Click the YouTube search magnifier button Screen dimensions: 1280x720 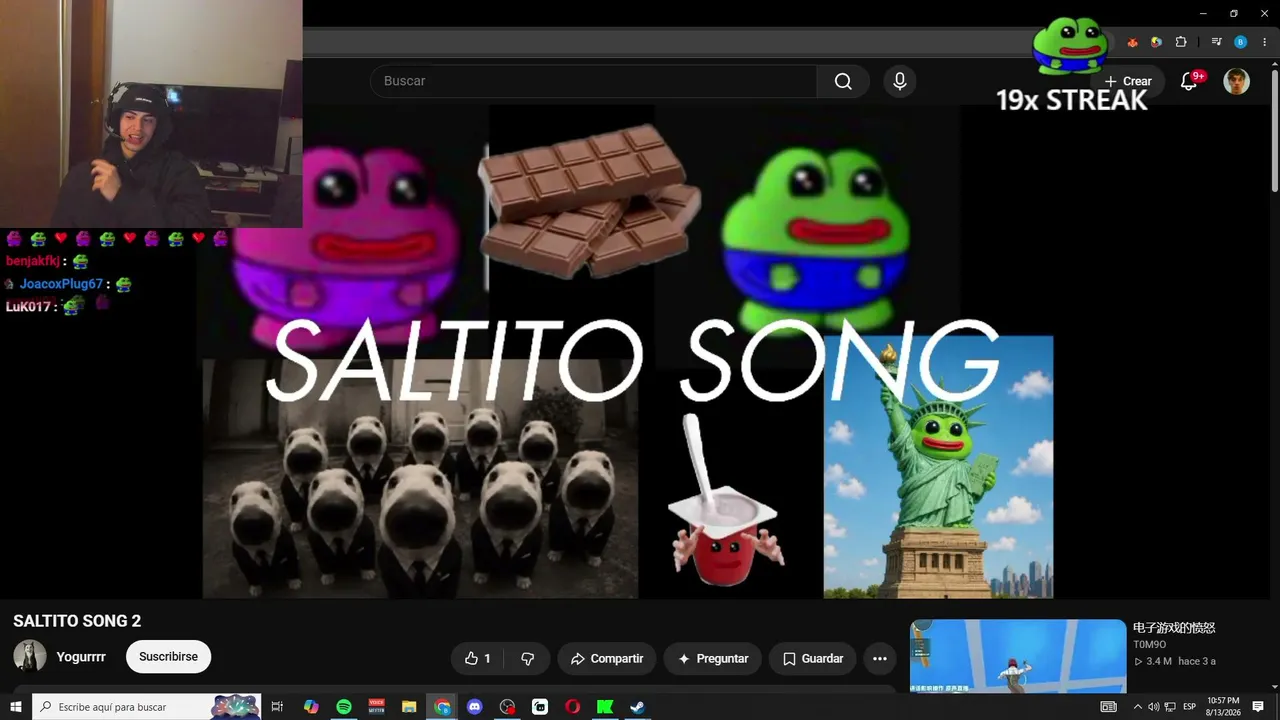point(843,81)
